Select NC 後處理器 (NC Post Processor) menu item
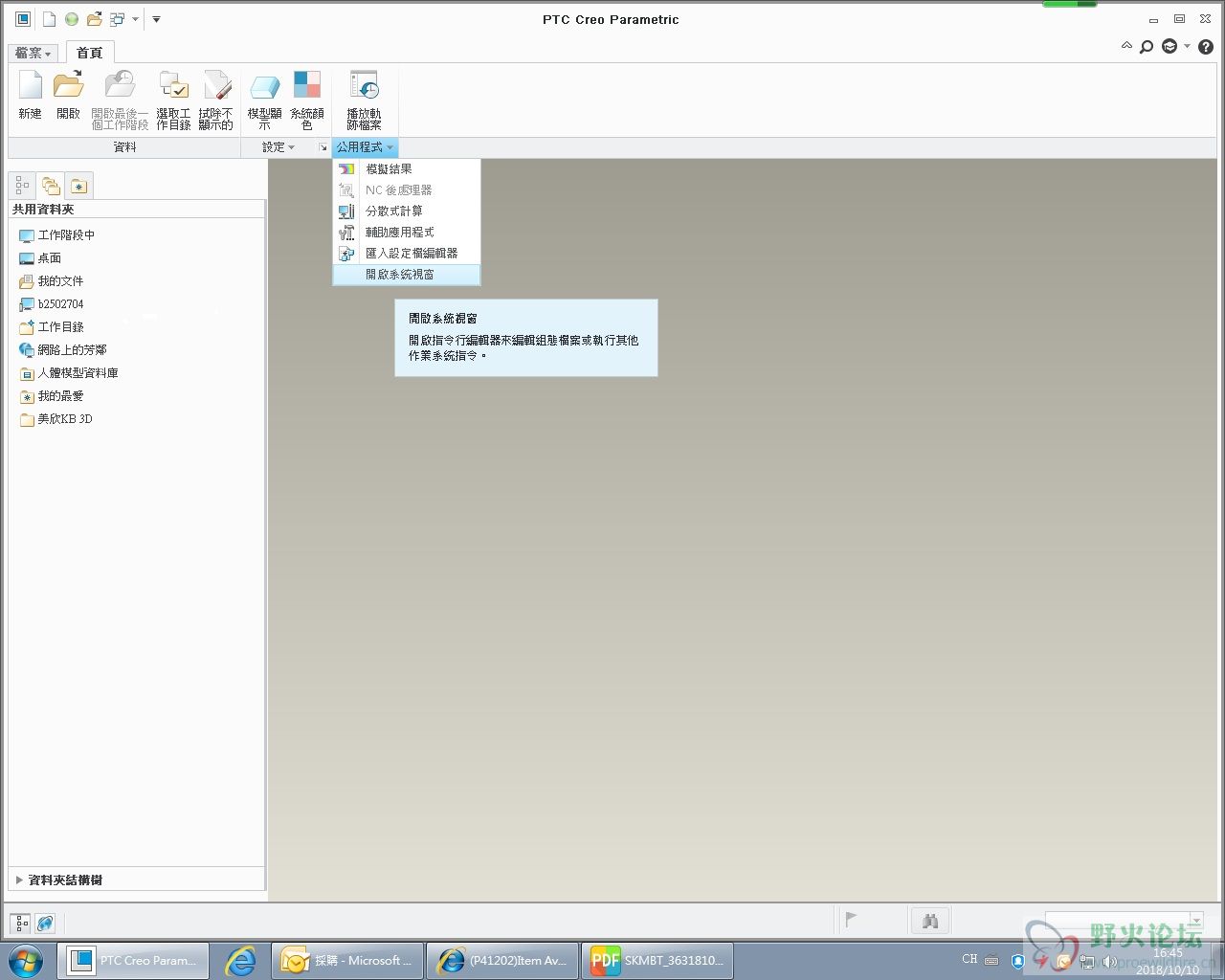The height and width of the screenshot is (980, 1225). click(407, 189)
